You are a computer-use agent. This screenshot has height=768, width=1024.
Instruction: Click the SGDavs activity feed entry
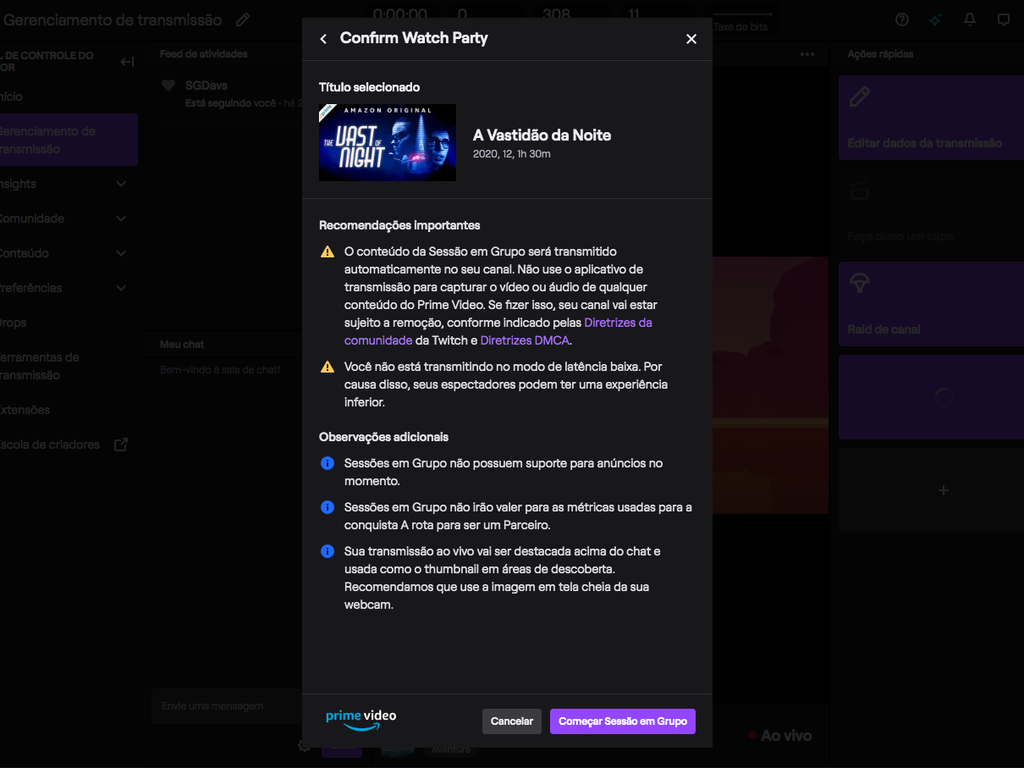(223, 94)
